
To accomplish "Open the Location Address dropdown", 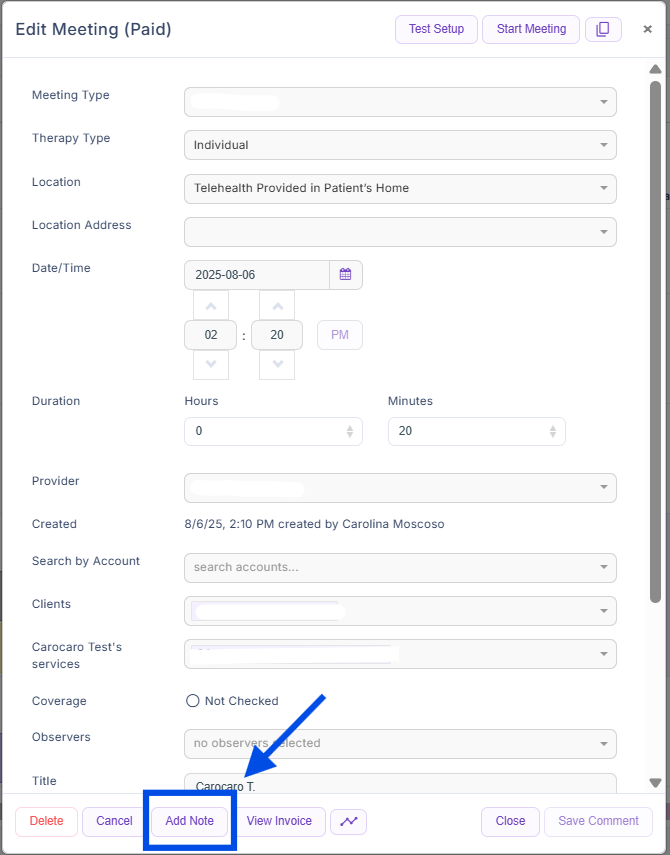I will (x=400, y=232).
